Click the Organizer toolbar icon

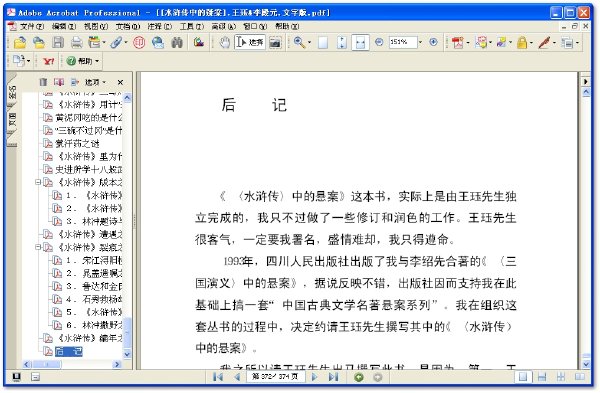[x=94, y=42]
